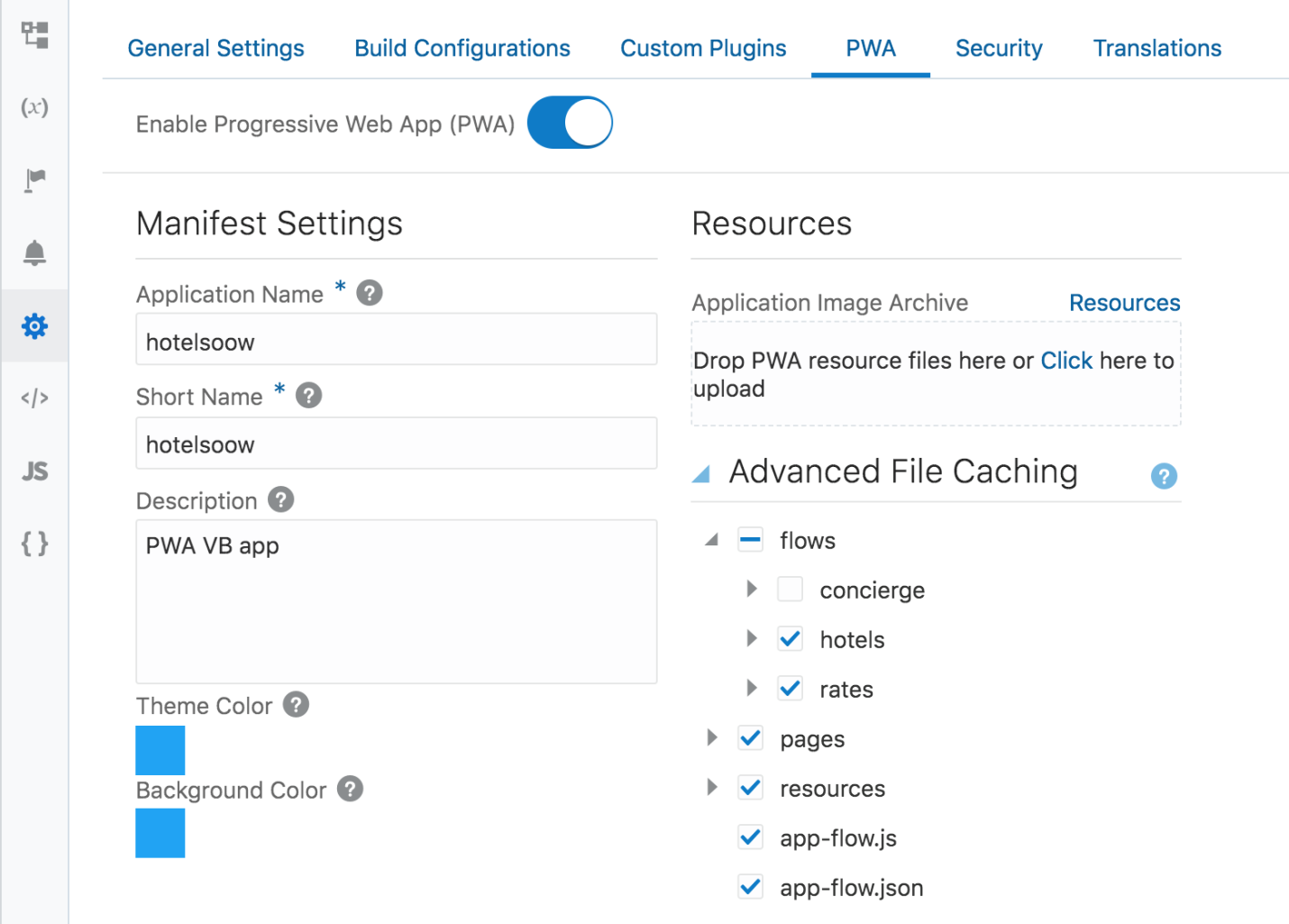The height and width of the screenshot is (924, 1289).
Task: Select the Settings gear icon in sidebar
Action: pyautogui.click(x=34, y=325)
